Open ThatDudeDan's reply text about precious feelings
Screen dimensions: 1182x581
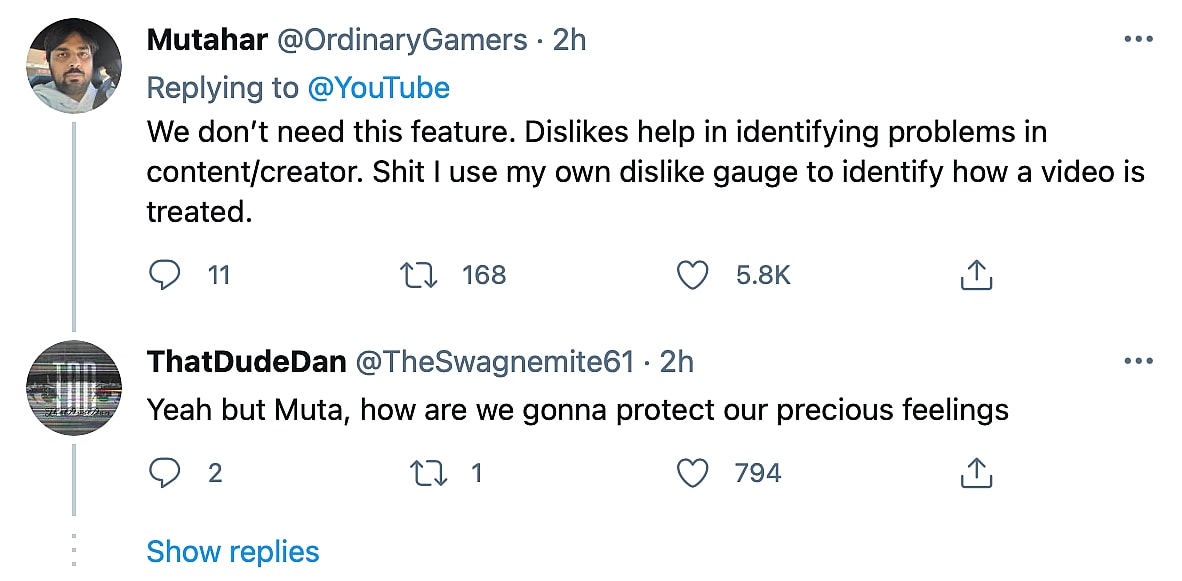[x=577, y=411]
